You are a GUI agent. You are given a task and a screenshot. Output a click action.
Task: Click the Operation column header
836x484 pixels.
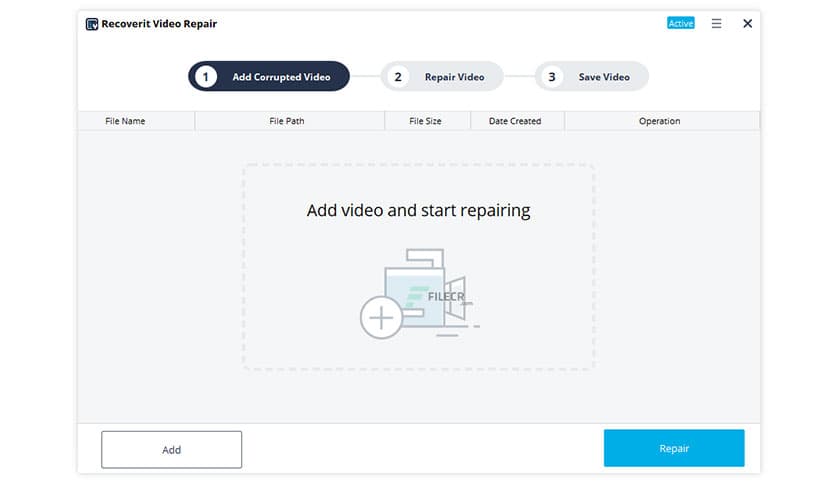point(660,121)
